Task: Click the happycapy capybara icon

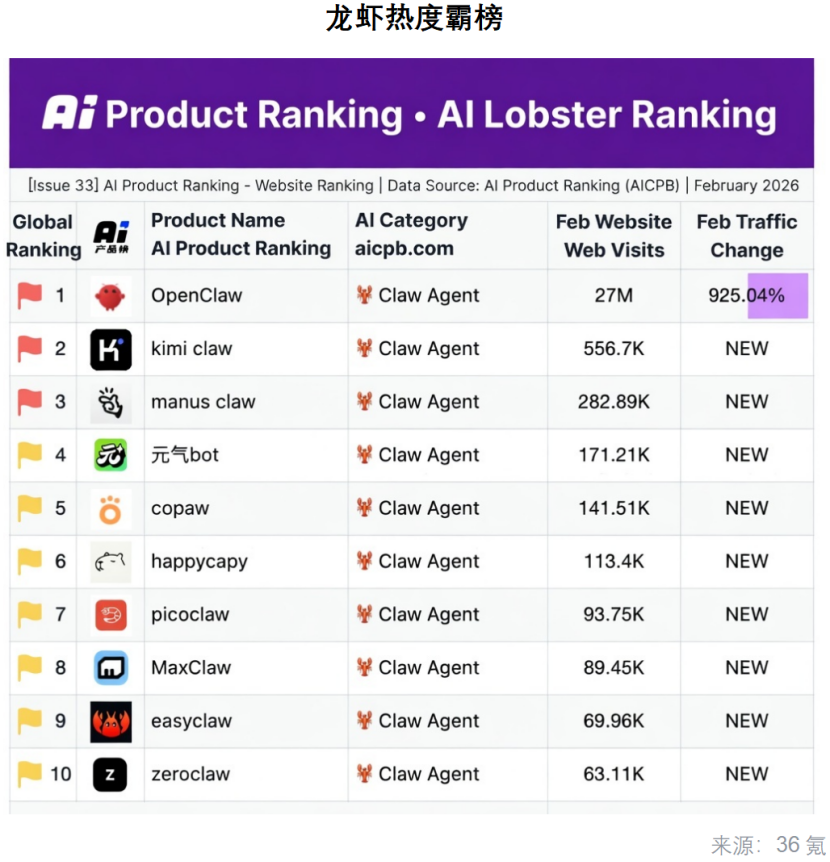Action: tap(111, 562)
